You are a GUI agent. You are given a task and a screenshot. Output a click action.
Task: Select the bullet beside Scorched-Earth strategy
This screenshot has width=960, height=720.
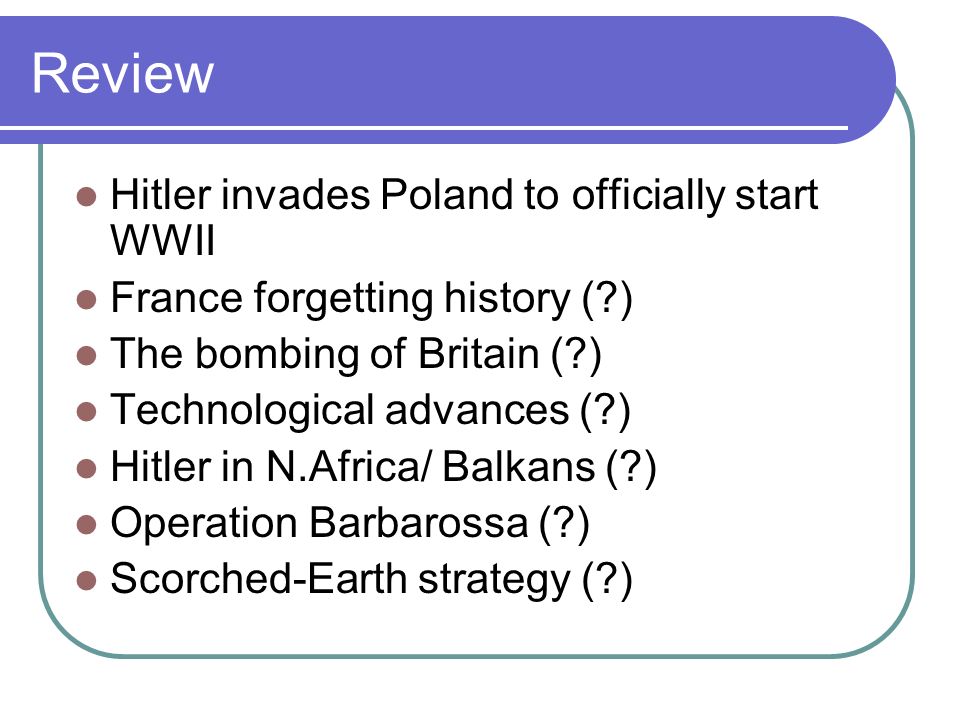(87, 580)
